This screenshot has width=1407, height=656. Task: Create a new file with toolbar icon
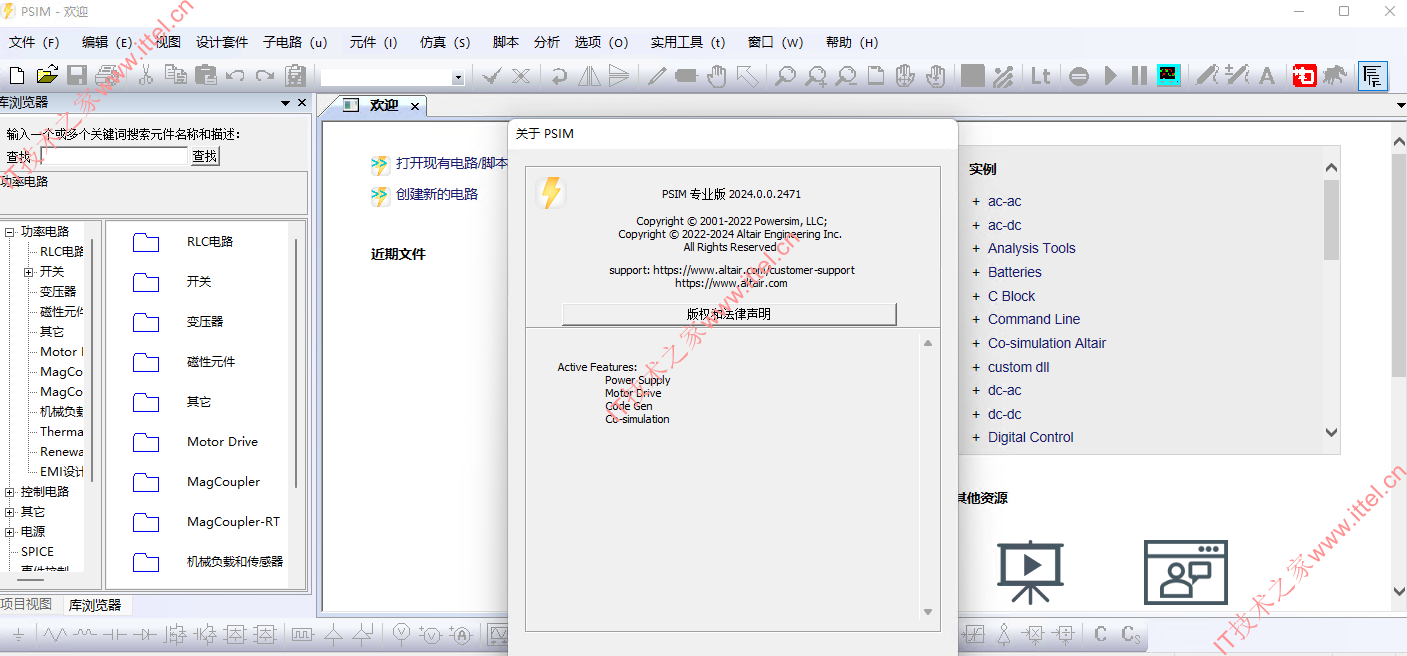pos(16,76)
